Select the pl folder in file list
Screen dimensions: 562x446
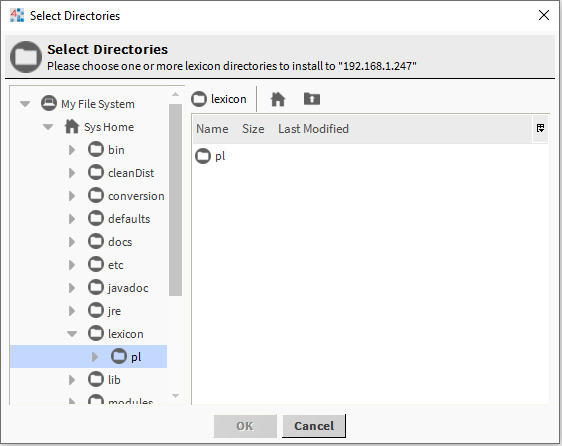pos(210,156)
